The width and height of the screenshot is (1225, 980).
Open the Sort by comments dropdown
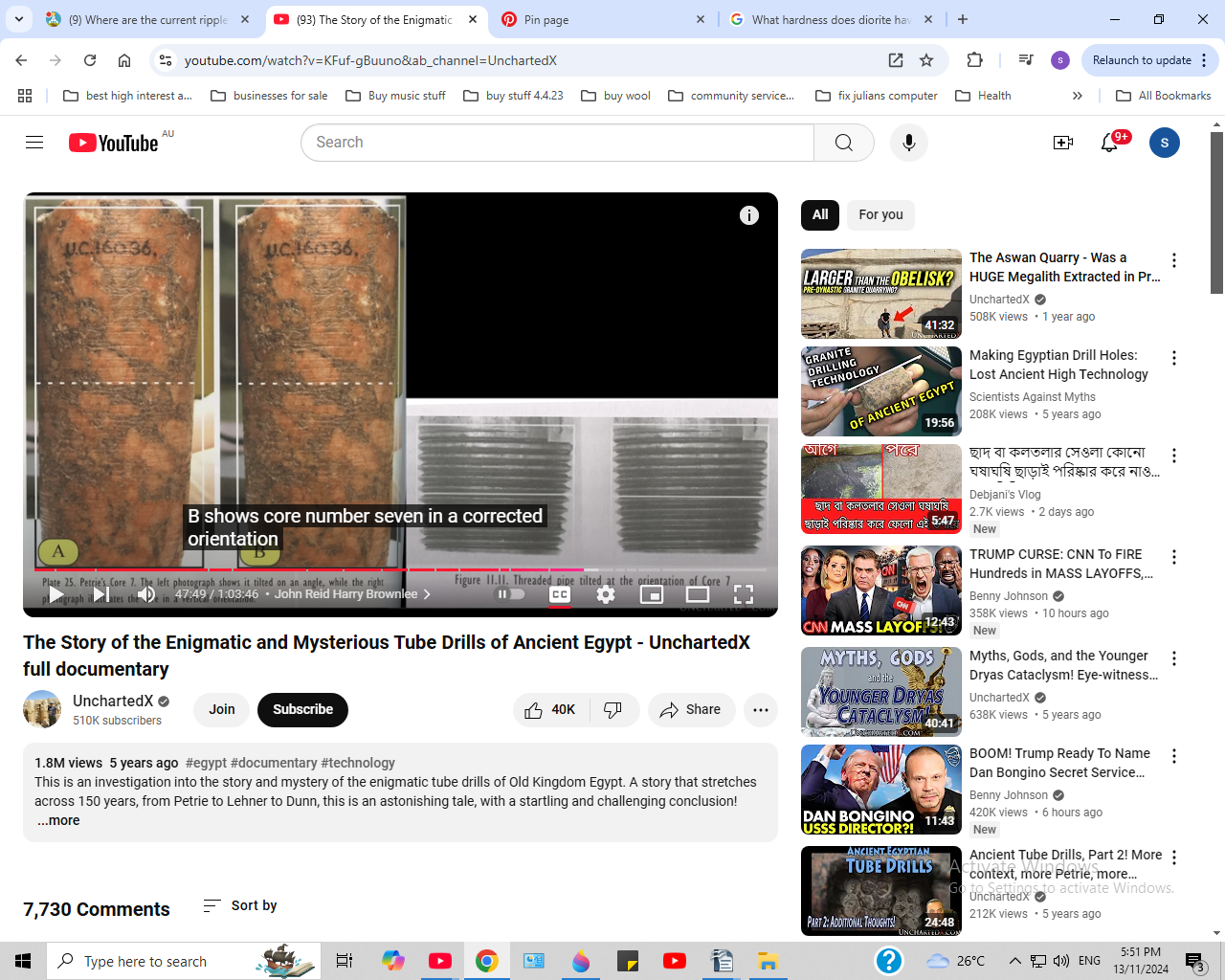[240, 905]
